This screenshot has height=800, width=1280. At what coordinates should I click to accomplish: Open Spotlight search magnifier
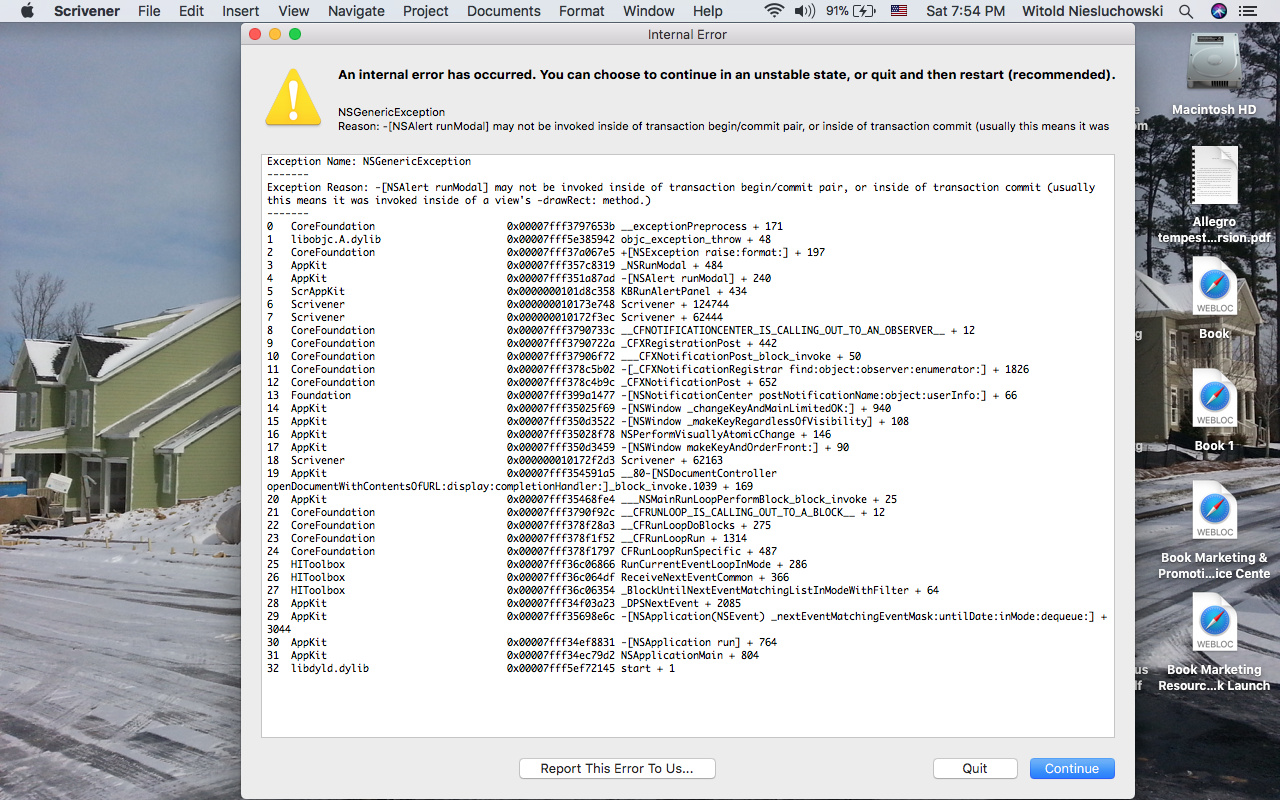1186,11
